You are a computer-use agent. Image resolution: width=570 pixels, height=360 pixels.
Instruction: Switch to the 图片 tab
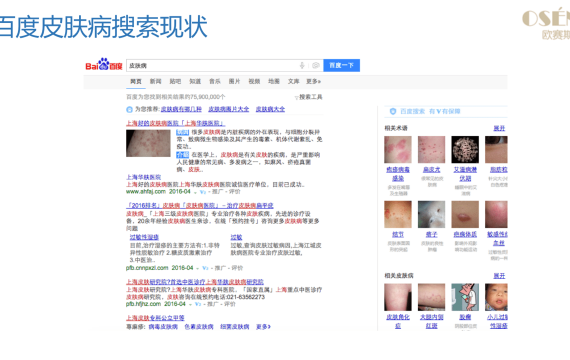click(x=234, y=81)
